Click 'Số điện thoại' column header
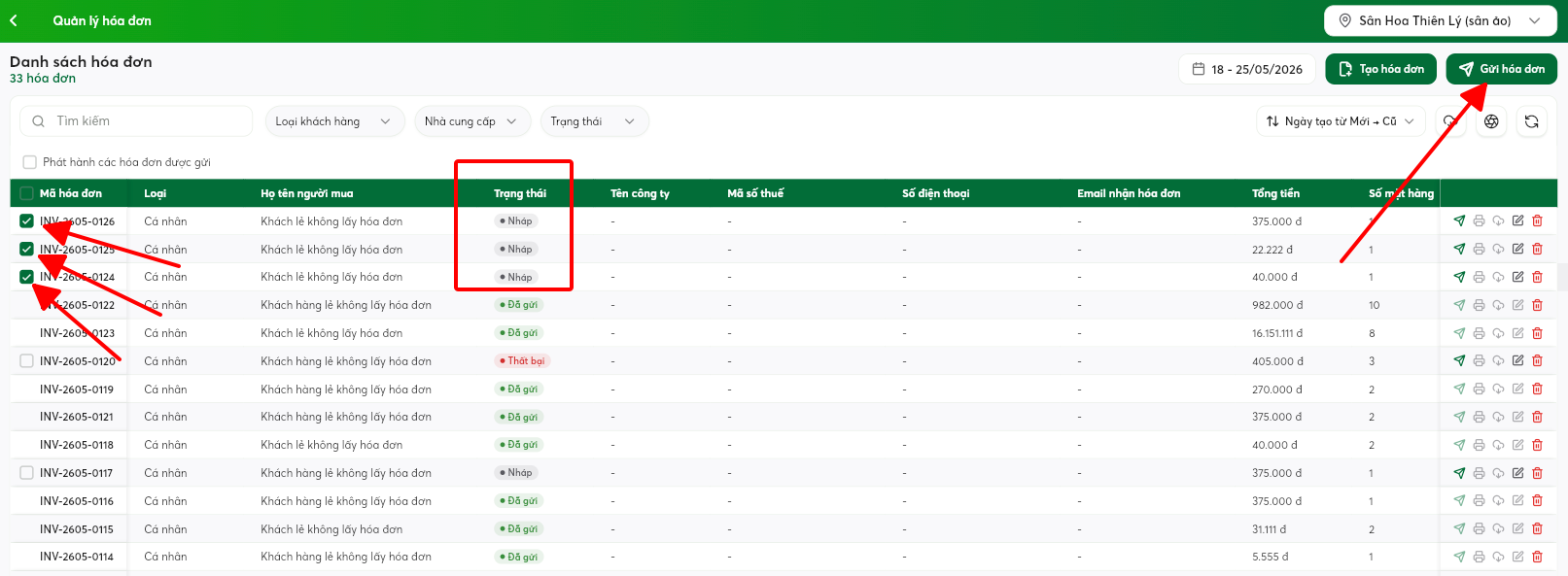The image size is (1568, 576). (x=936, y=193)
